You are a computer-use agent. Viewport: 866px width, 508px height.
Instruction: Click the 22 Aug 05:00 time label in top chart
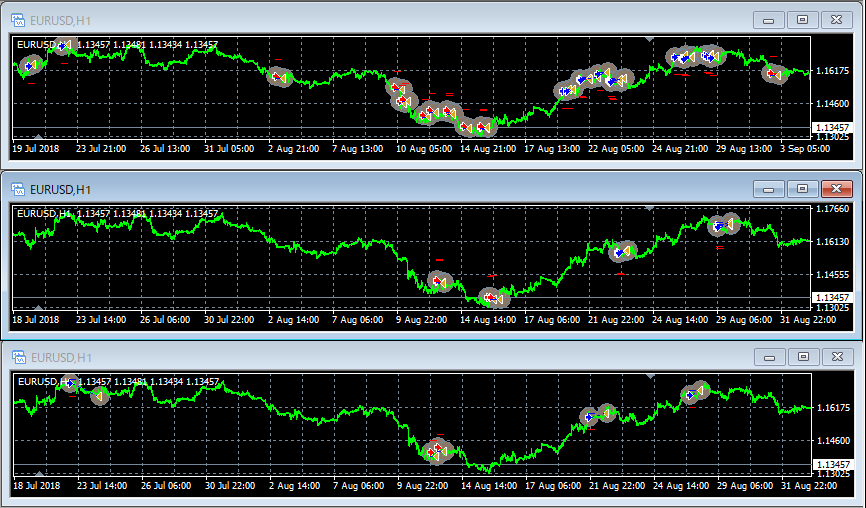[x=616, y=149]
